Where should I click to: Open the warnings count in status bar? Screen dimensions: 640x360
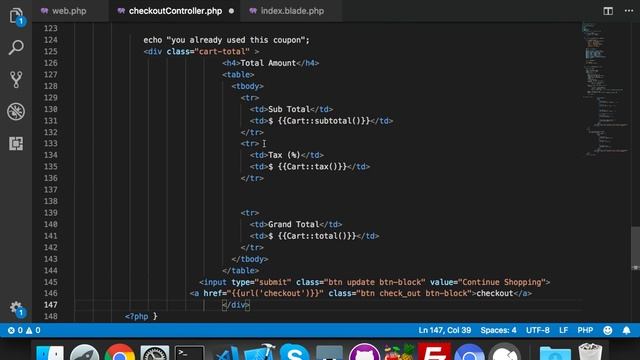(33, 330)
